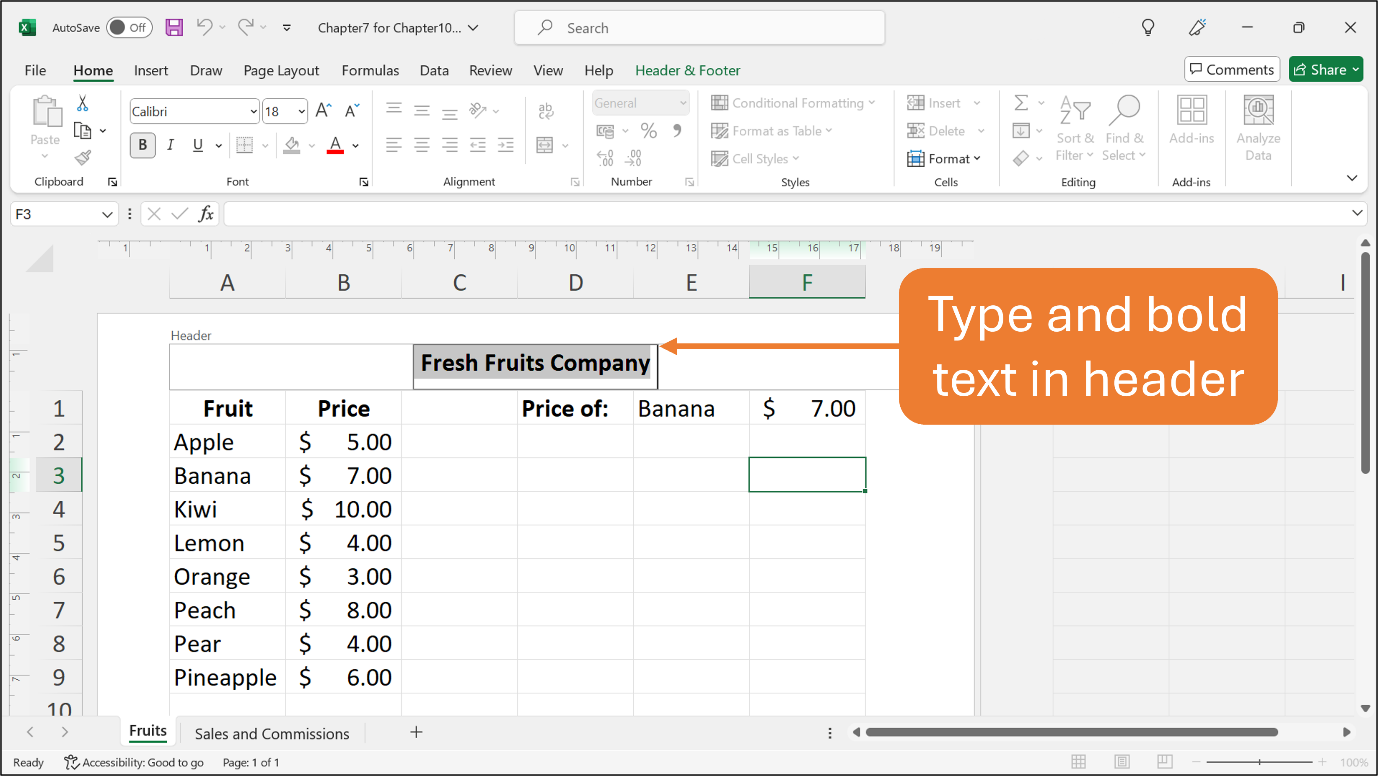The width and height of the screenshot is (1378, 776).
Task: Click the Redo arrow icon
Action: point(246,28)
